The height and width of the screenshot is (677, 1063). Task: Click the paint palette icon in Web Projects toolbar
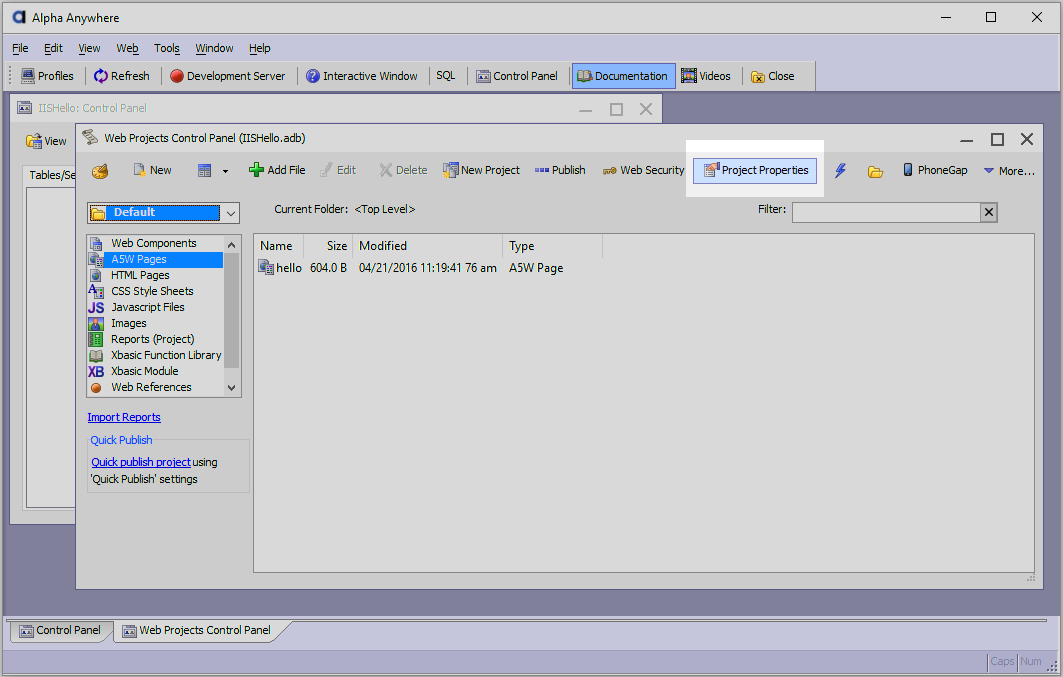coord(100,171)
